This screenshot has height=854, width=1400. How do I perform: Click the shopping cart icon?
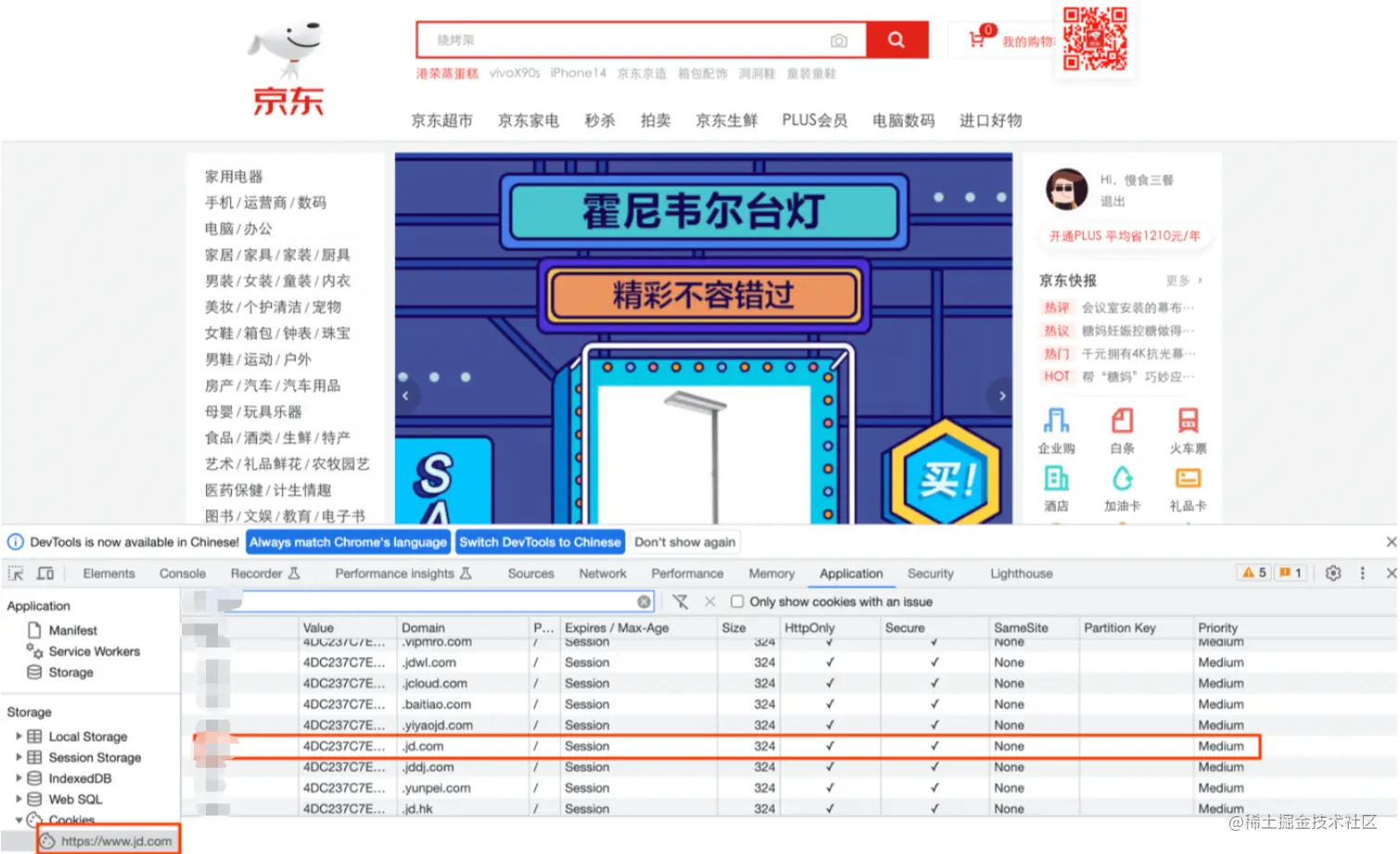tap(977, 40)
